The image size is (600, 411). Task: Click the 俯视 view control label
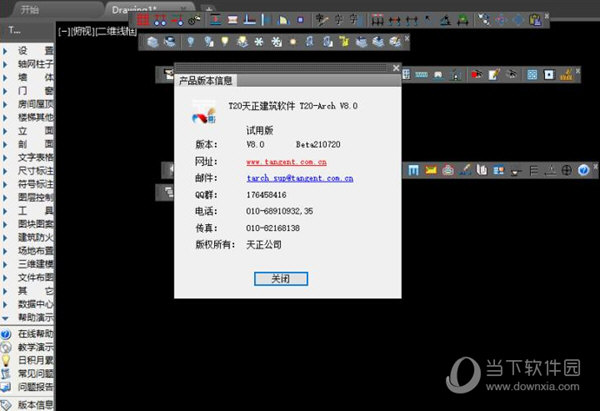82,32
